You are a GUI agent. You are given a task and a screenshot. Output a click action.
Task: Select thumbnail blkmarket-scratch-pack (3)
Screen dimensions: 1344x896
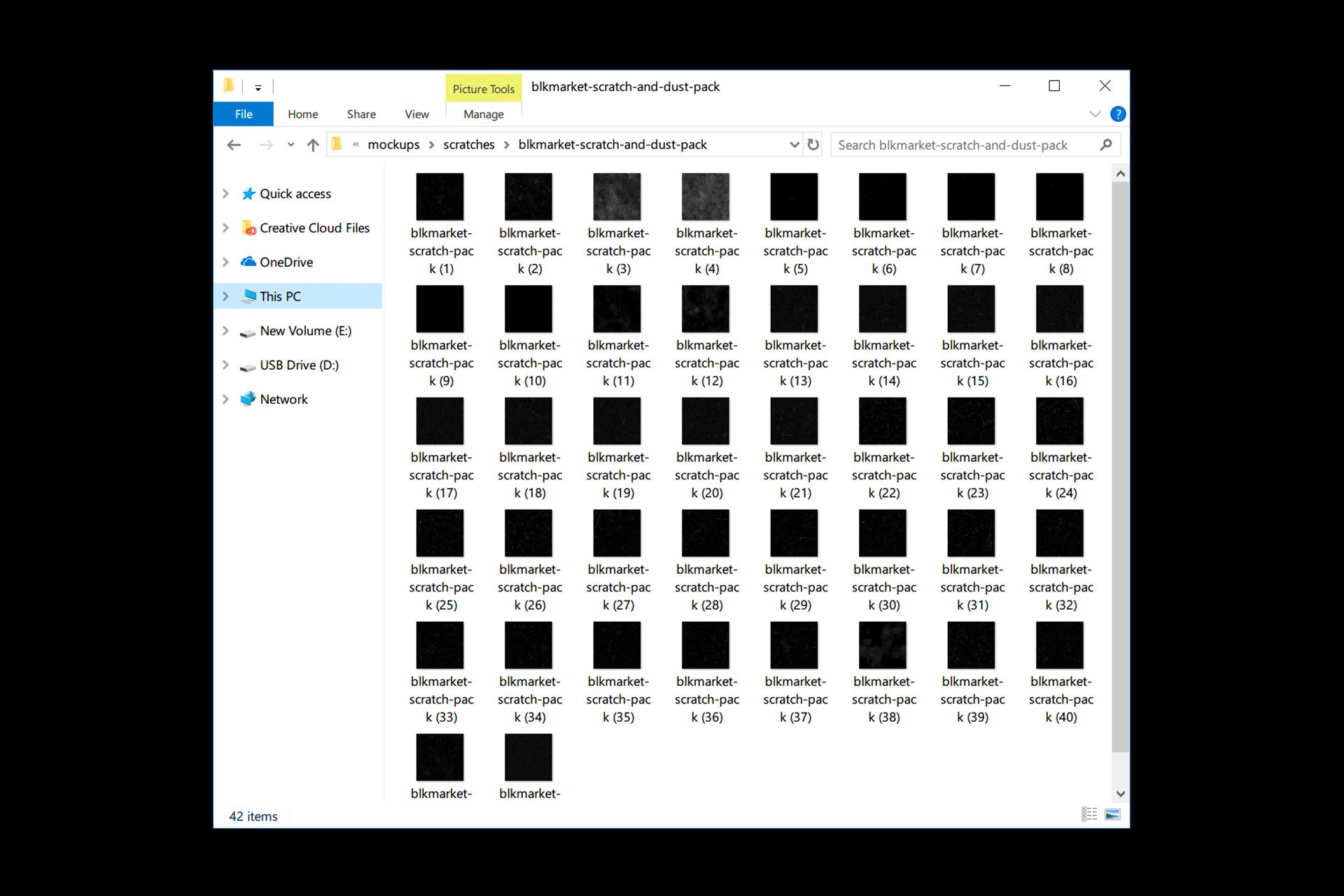[616, 196]
